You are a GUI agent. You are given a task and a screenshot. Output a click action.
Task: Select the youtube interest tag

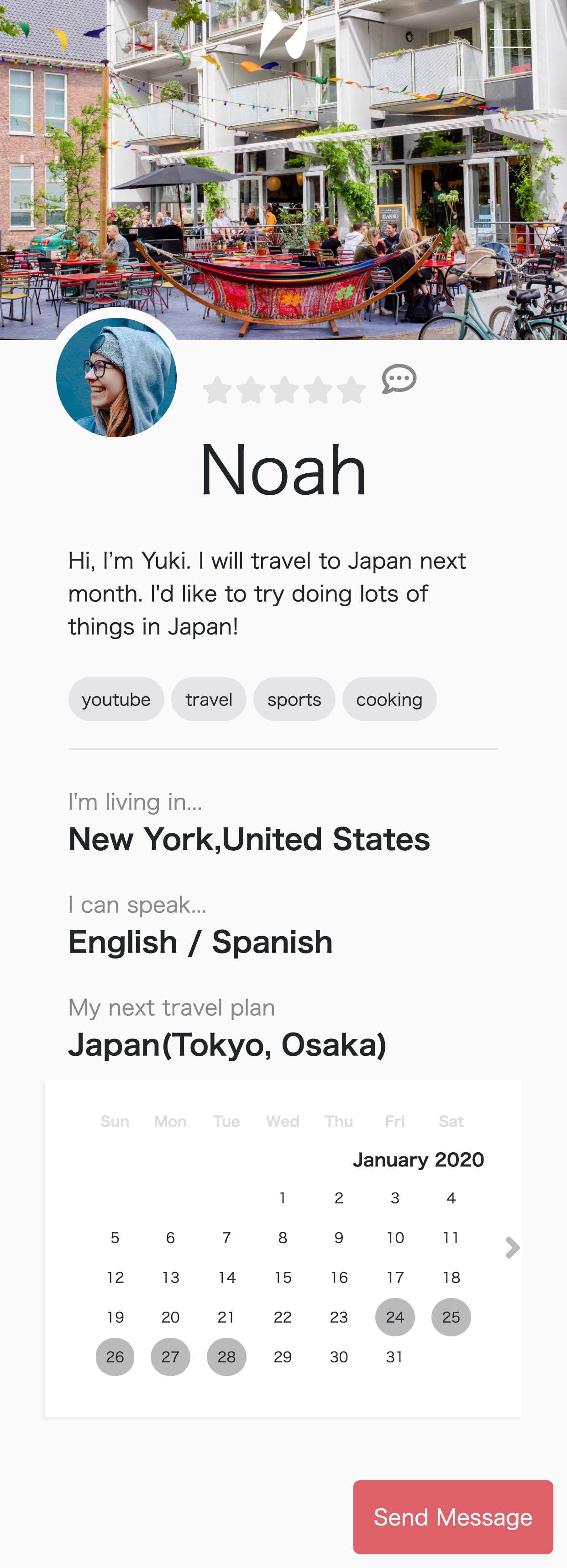tap(116, 699)
